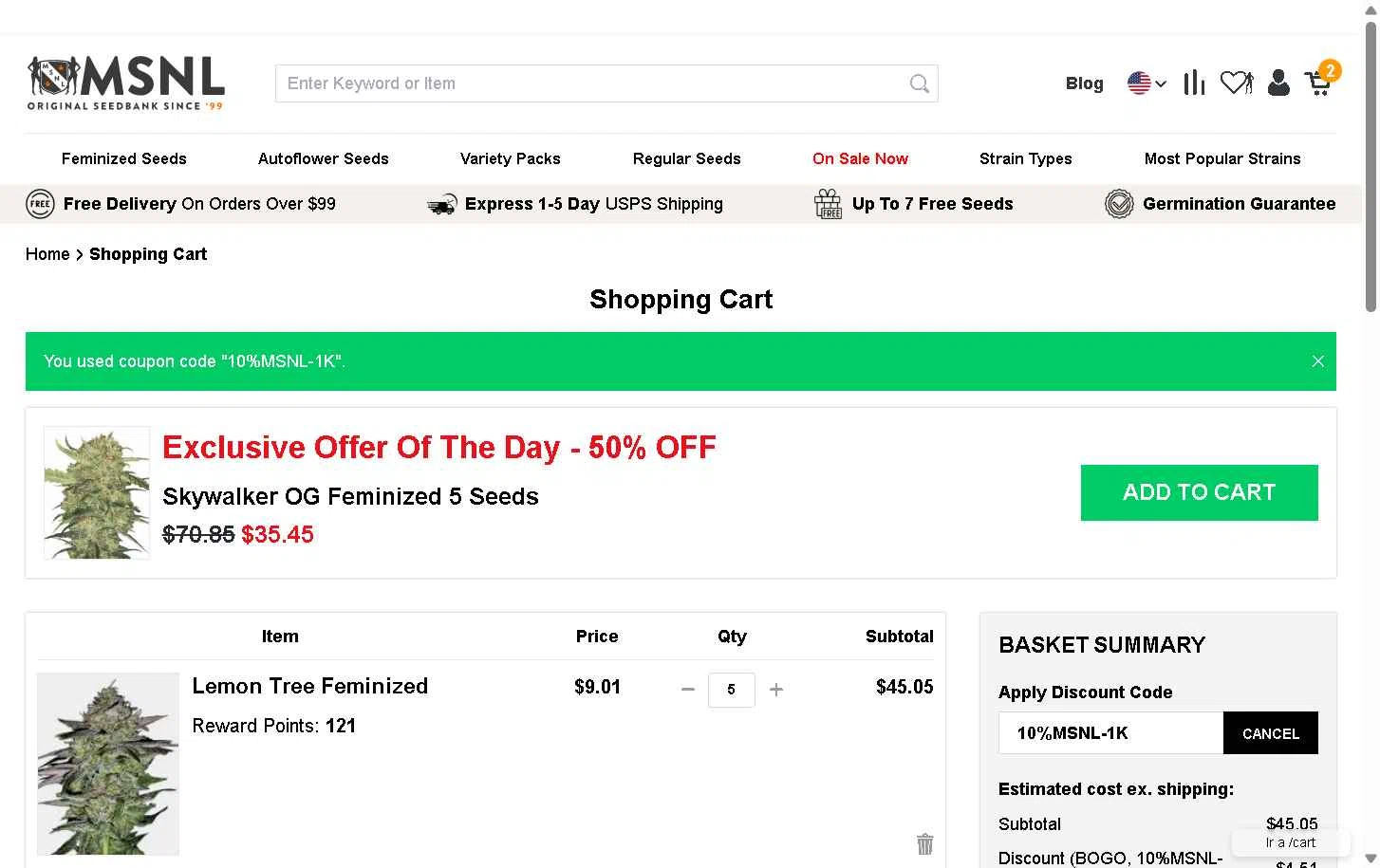
Task: Add the daily offer to cart
Action: pyautogui.click(x=1199, y=492)
